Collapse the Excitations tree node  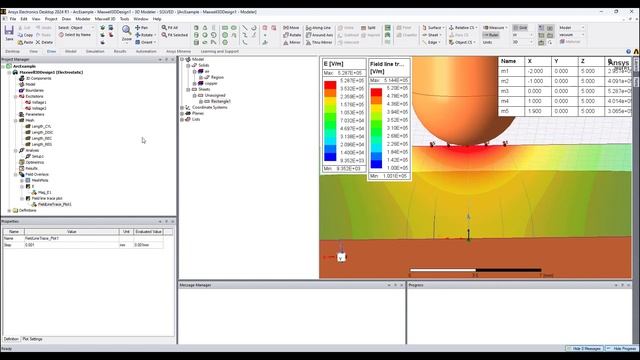[x=16, y=96]
